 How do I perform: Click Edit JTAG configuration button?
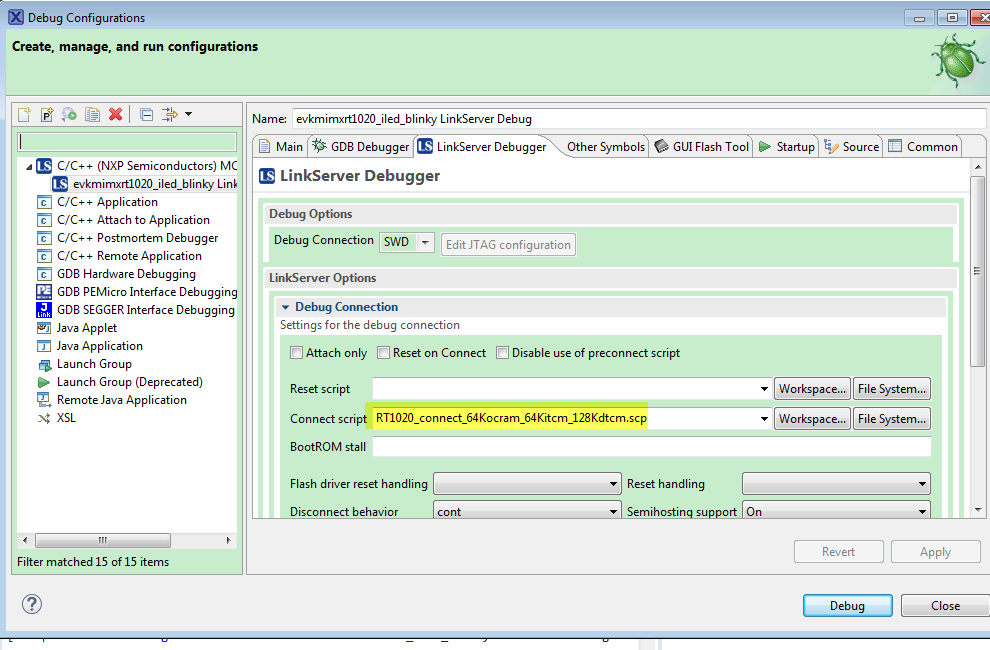[x=508, y=244]
